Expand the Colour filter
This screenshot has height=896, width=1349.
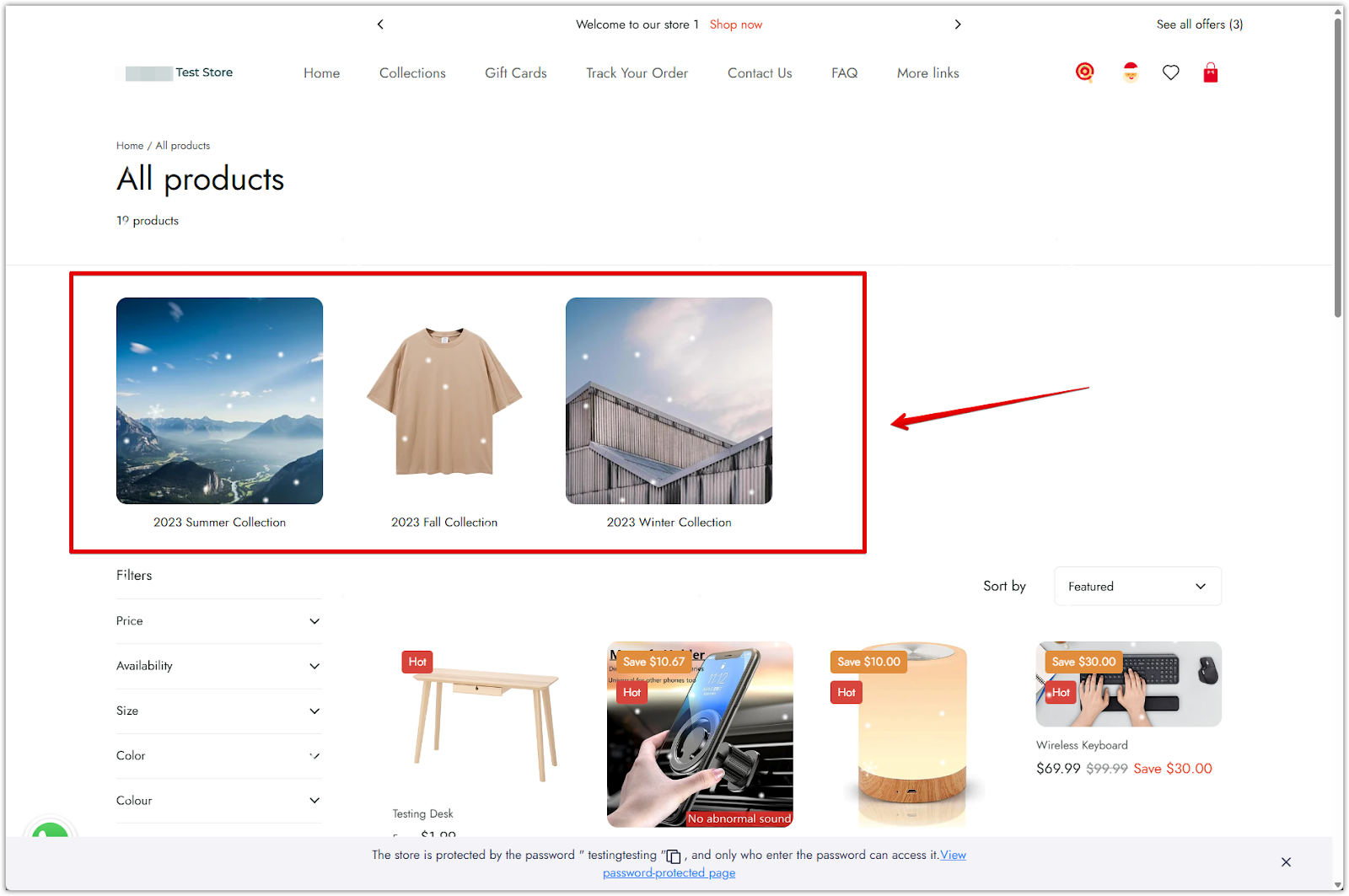coord(218,801)
